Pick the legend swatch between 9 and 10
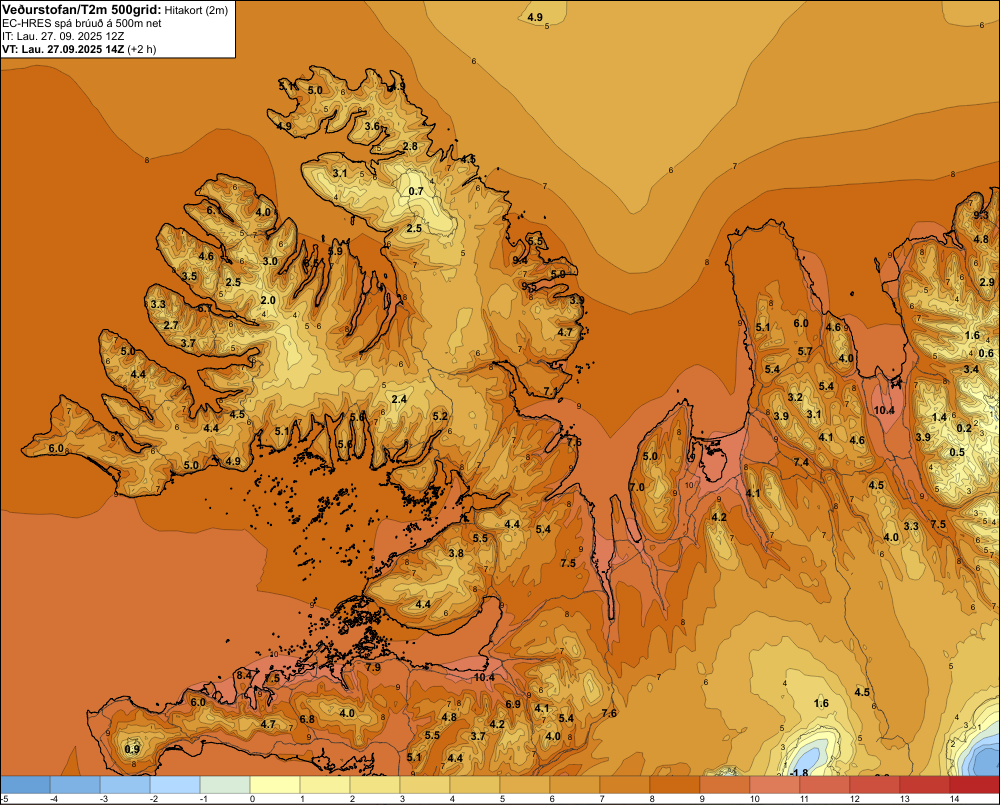 tap(724, 785)
